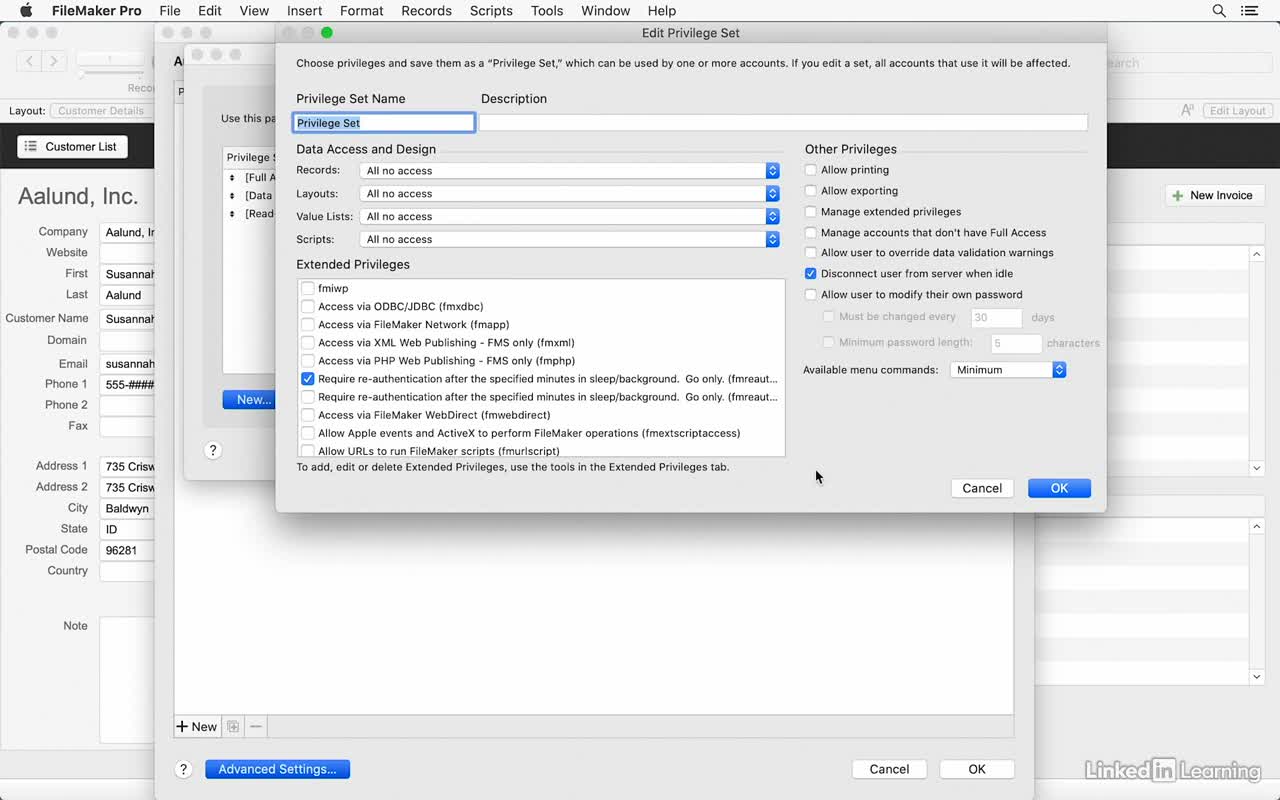Open the Records access dropdown
This screenshot has width=1280, height=800.
(x=569, y=171)
